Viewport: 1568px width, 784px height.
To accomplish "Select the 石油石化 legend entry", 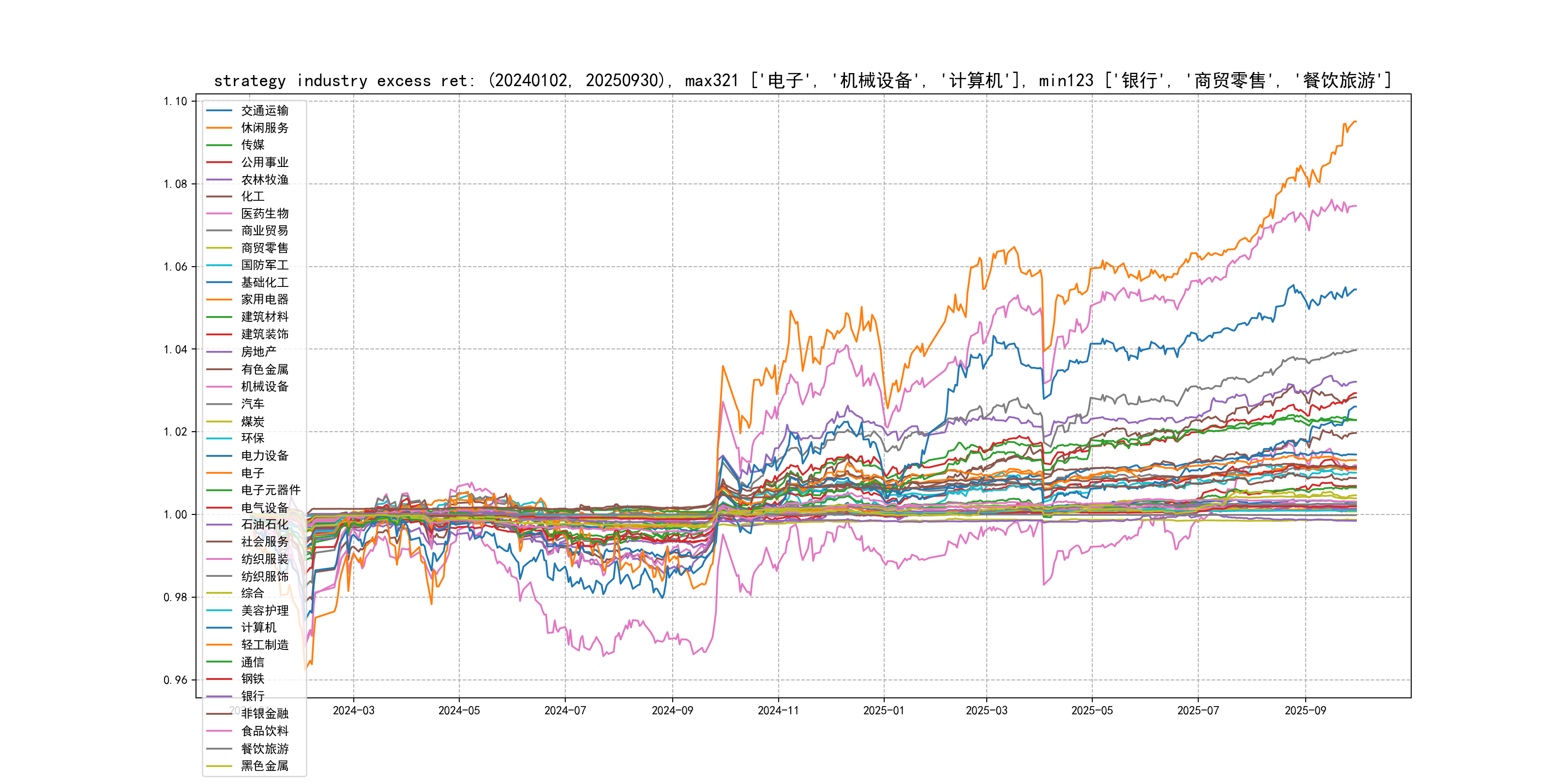I will [x=264, y=525].
